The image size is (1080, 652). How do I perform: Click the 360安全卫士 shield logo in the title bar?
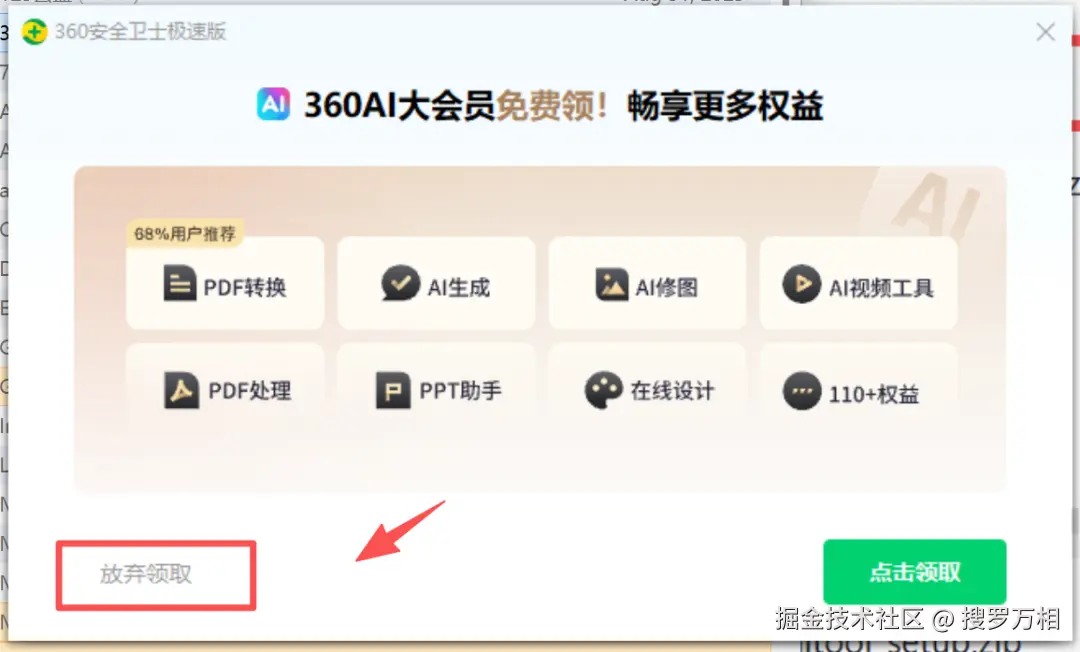click(x=34, y=32)
